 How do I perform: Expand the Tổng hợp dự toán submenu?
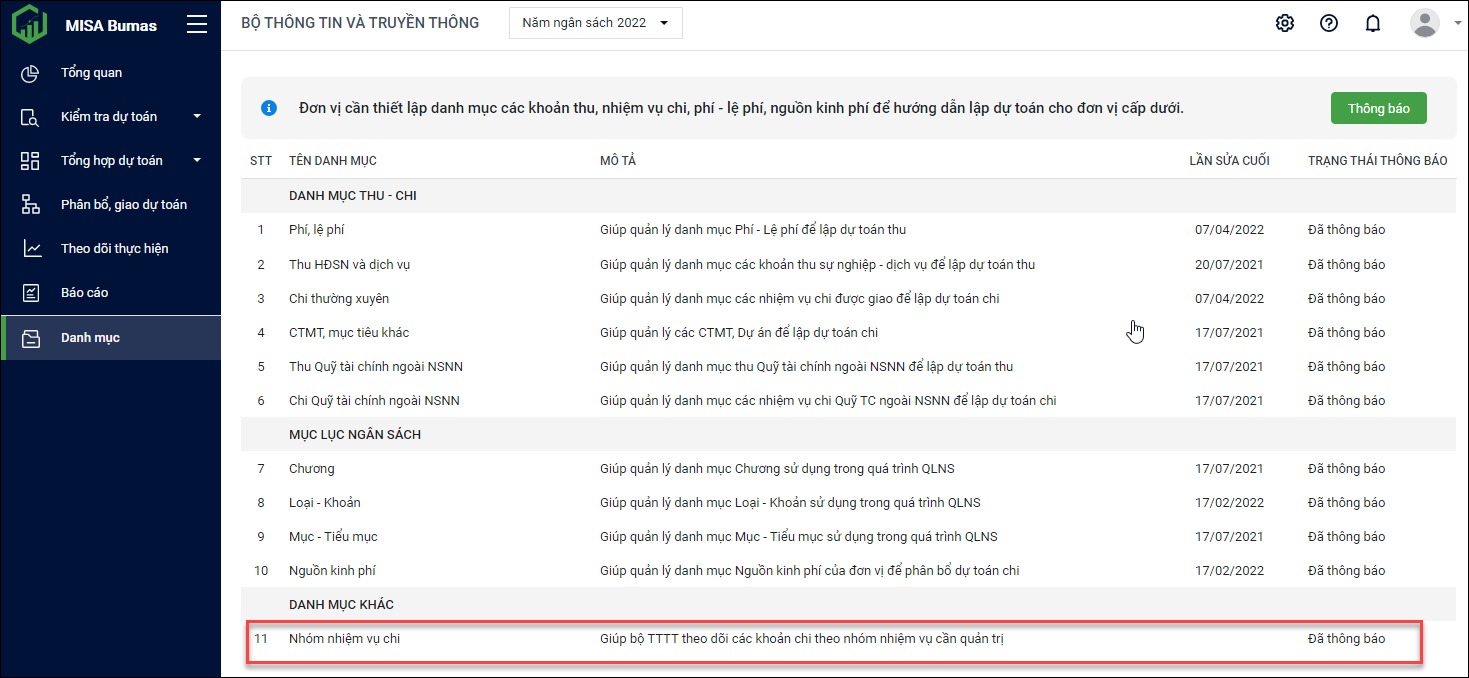click(x=197, y=161)
